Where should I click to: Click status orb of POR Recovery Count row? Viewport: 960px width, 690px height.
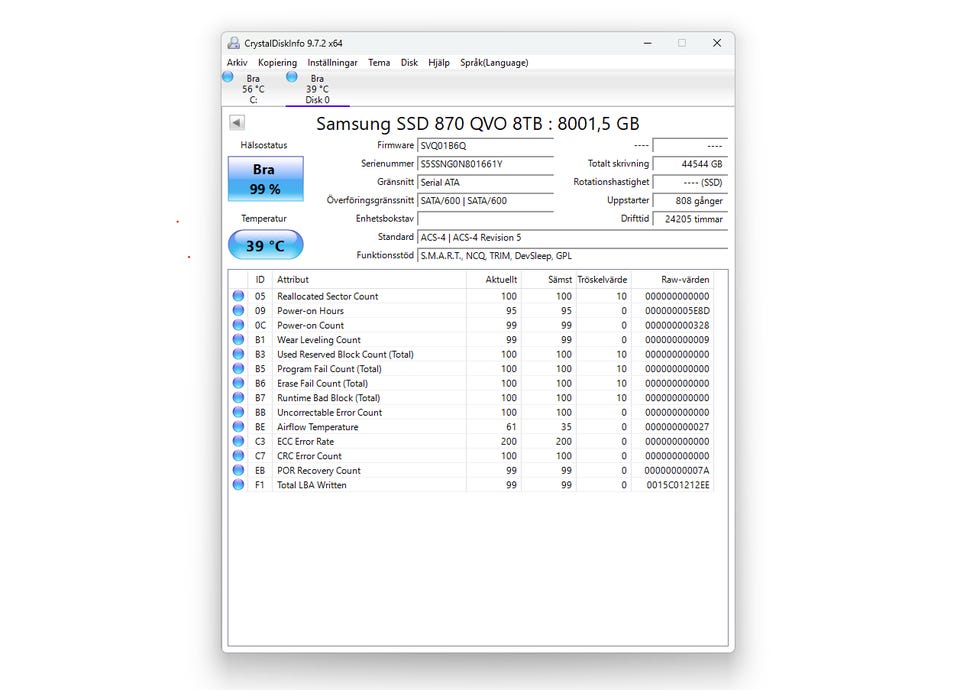pos(238,470)
